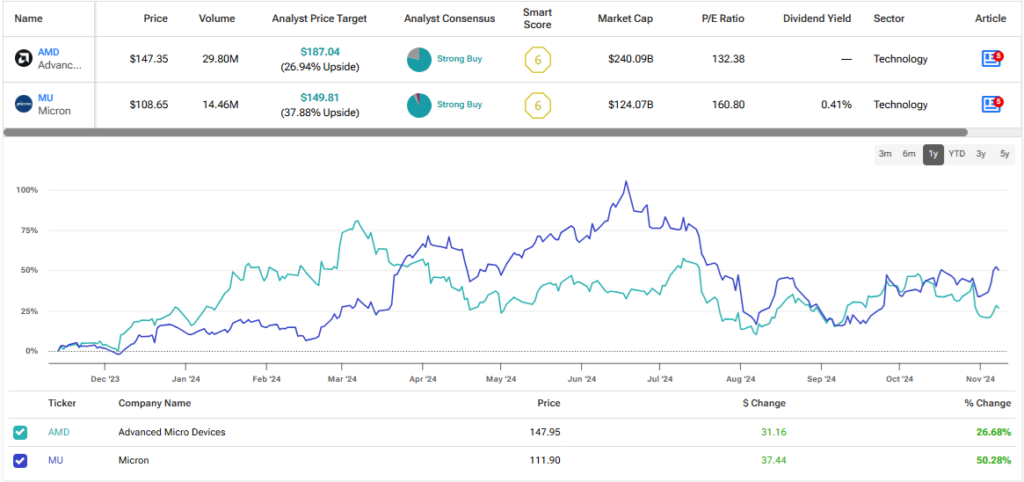Sort table by Market Cap column header
The height and width of the screenshot is (482, 1024).
[624, 19]
